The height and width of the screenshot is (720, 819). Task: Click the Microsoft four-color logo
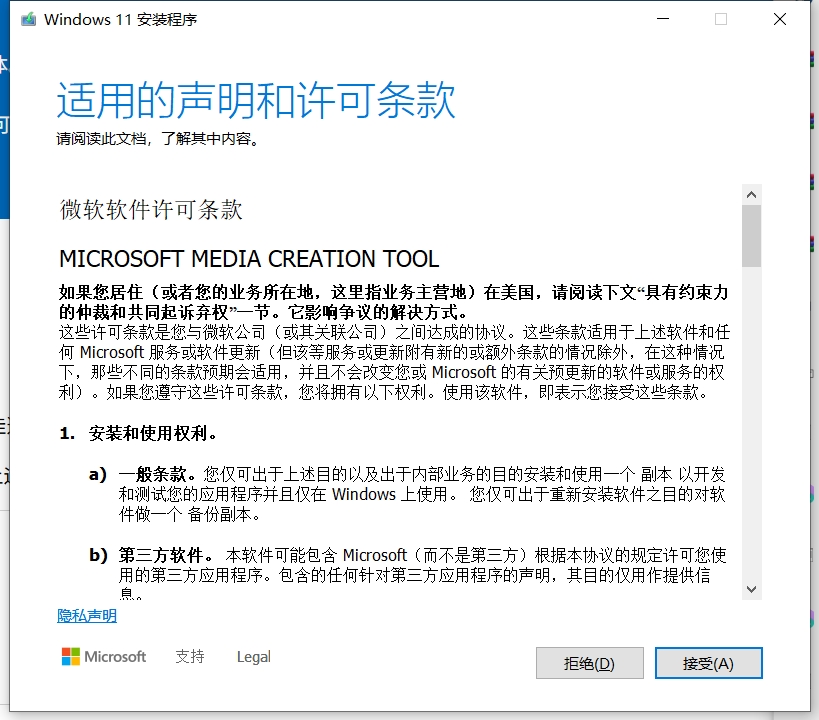[71, 657]
